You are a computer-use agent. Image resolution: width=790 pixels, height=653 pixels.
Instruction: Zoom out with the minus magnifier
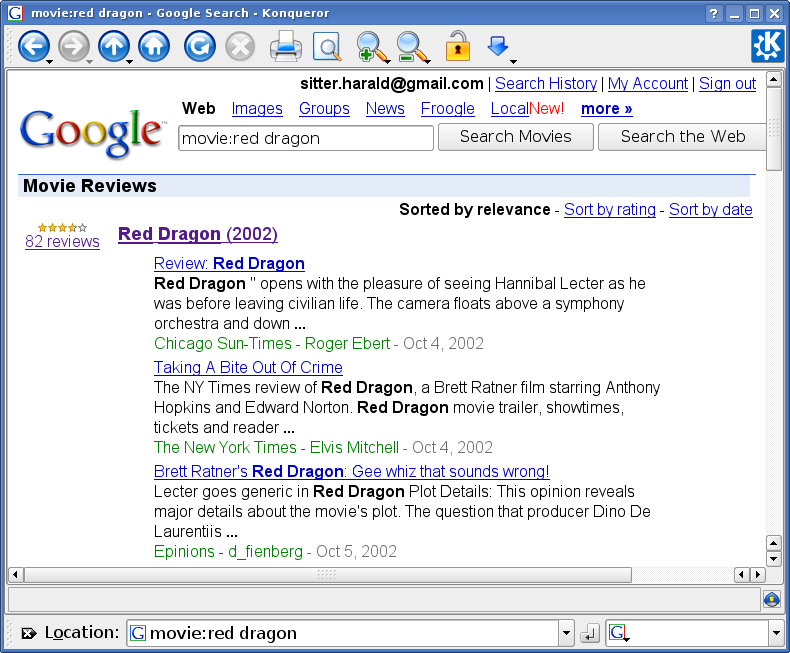411,46
